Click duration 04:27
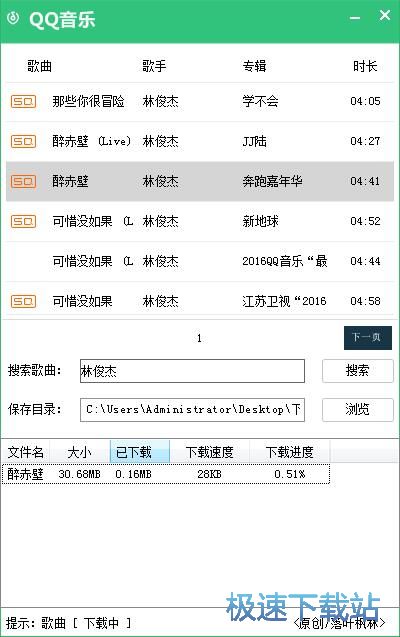 tap(365, 141)
